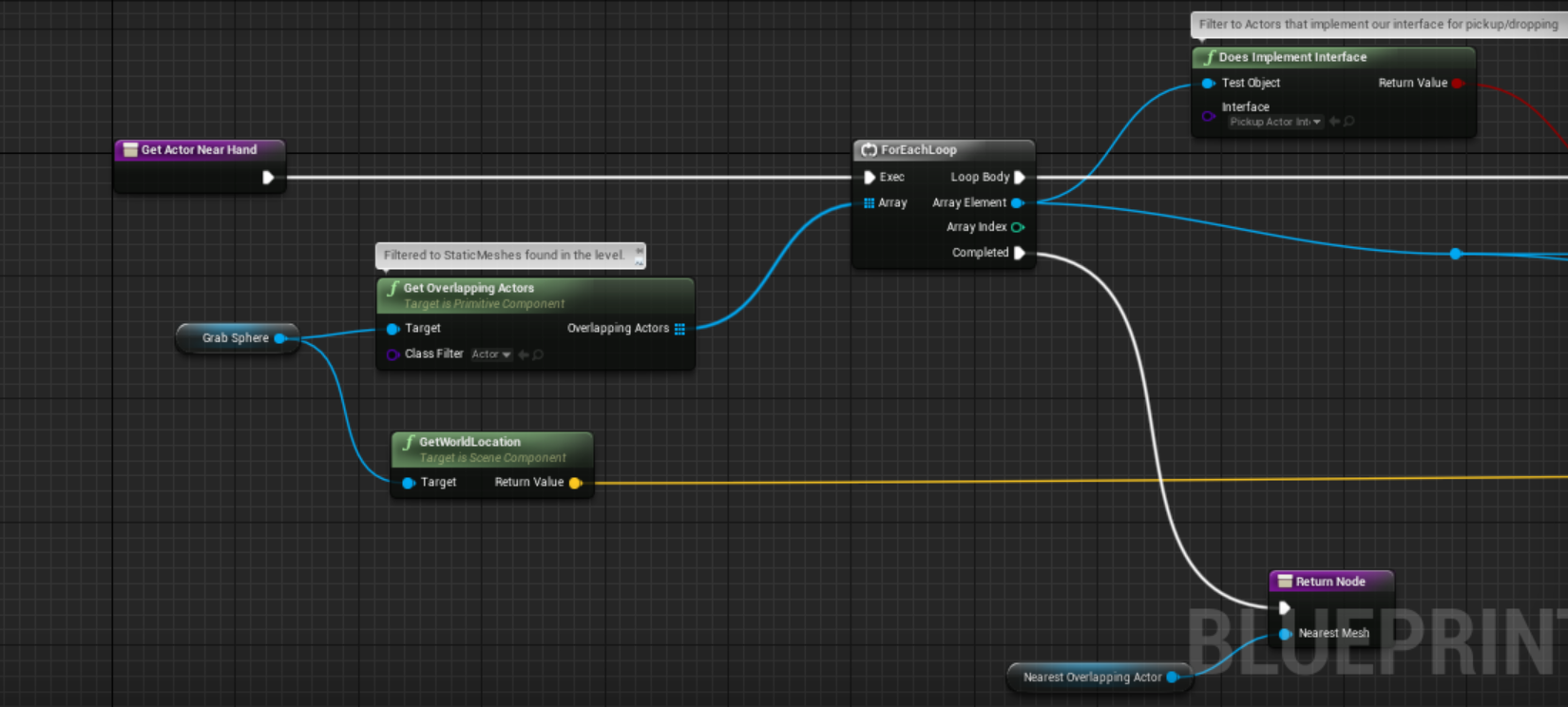
Task: Click the Grab Sphere variable output pin
Action: coord(279,338)
